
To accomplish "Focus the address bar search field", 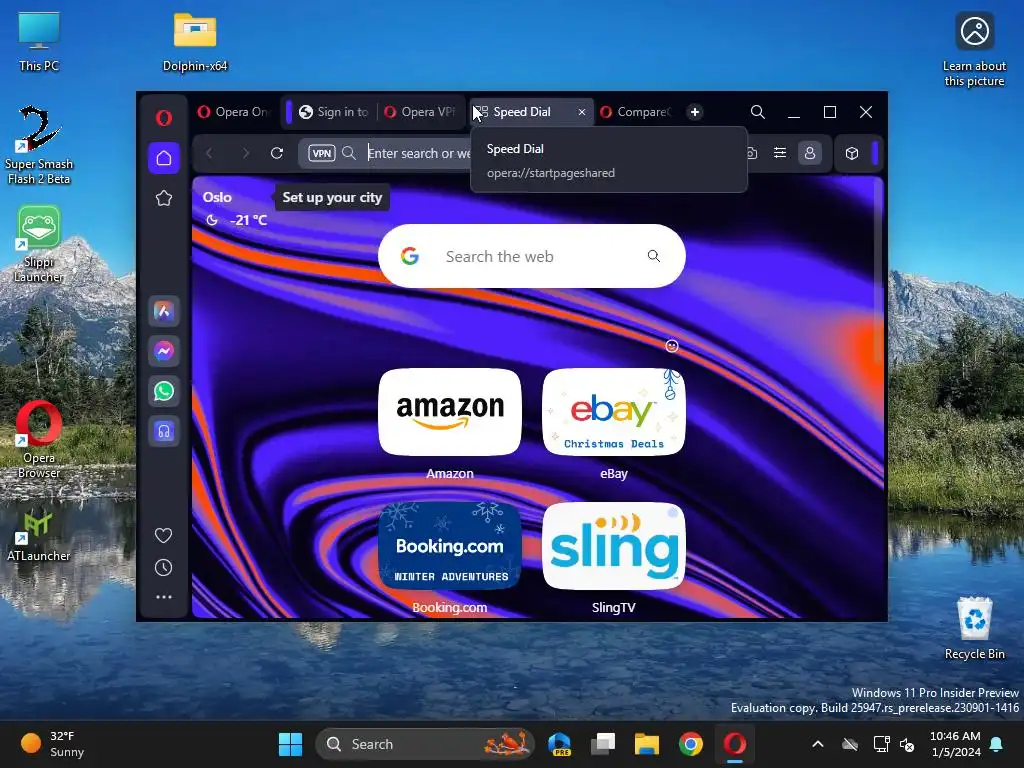I will point(418,153).
